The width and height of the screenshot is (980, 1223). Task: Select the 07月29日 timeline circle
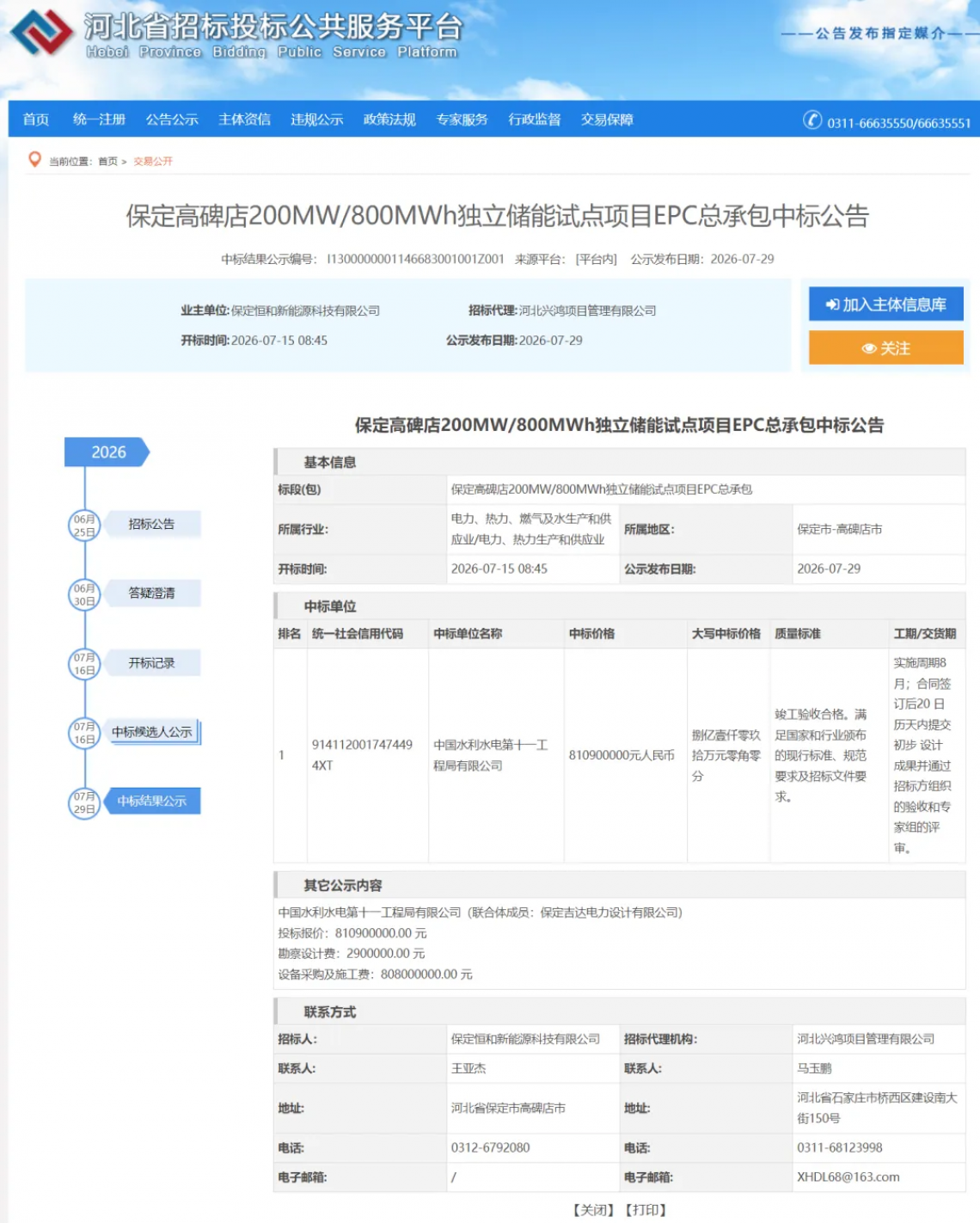(x=84, y=802)
